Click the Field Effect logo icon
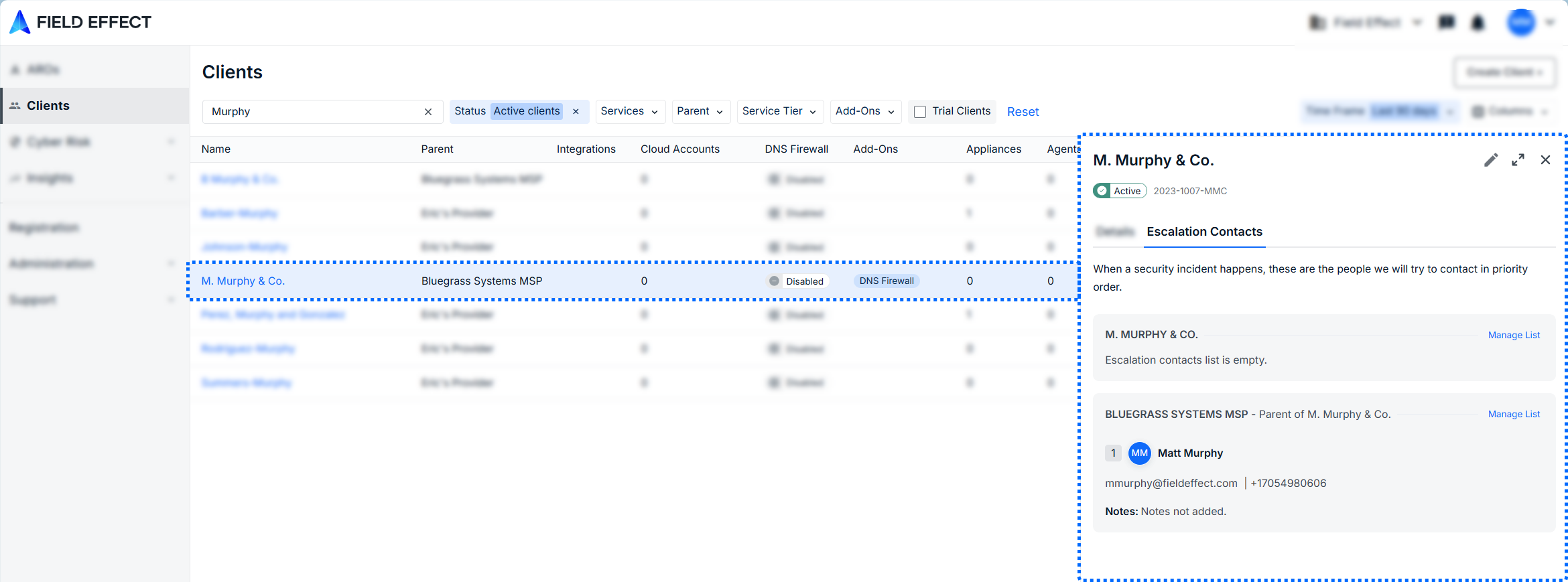The image size is (1568, 582). coord(20,22)
